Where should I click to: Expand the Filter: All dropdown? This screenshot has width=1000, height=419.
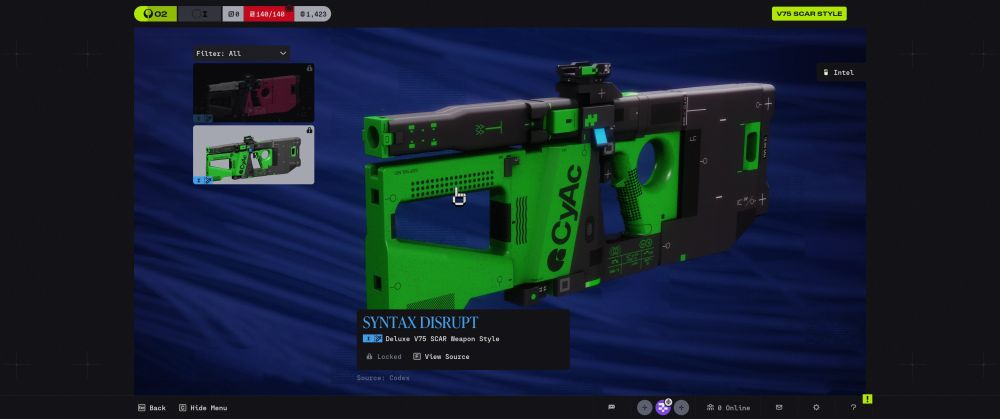click(x=241, y=53)
